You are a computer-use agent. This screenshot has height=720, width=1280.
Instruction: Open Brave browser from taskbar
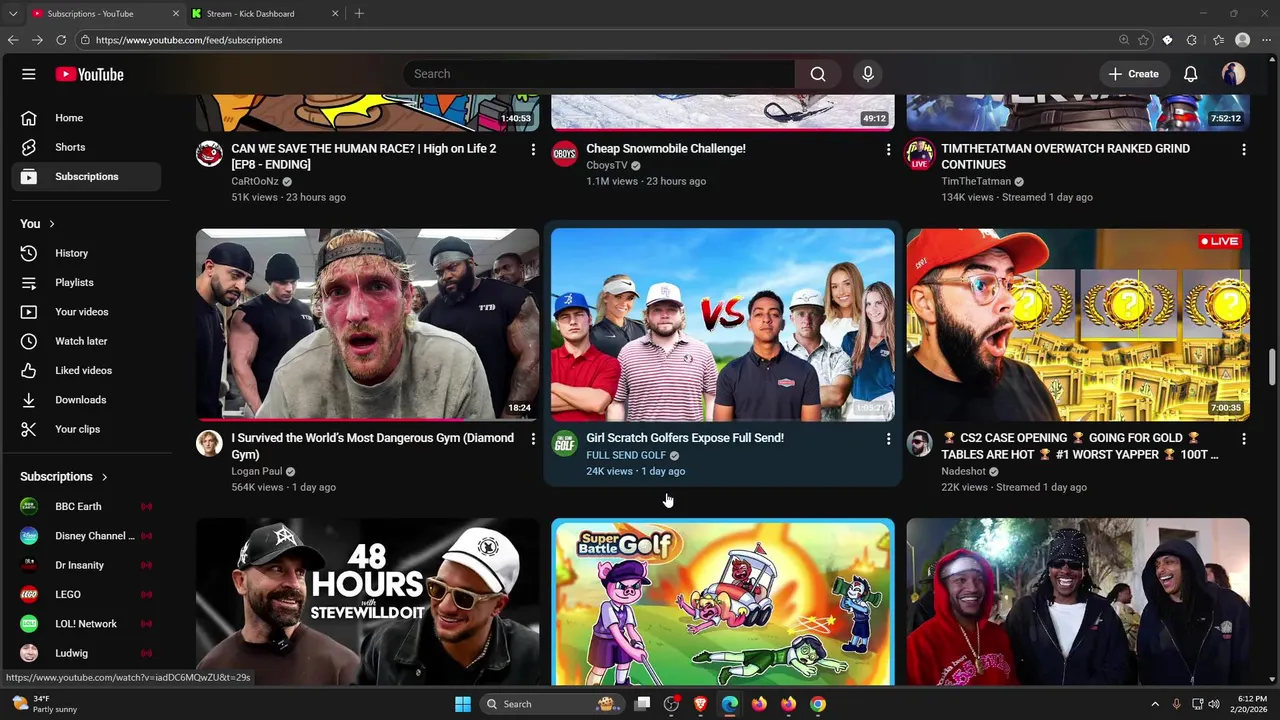(x=700, y=704)
